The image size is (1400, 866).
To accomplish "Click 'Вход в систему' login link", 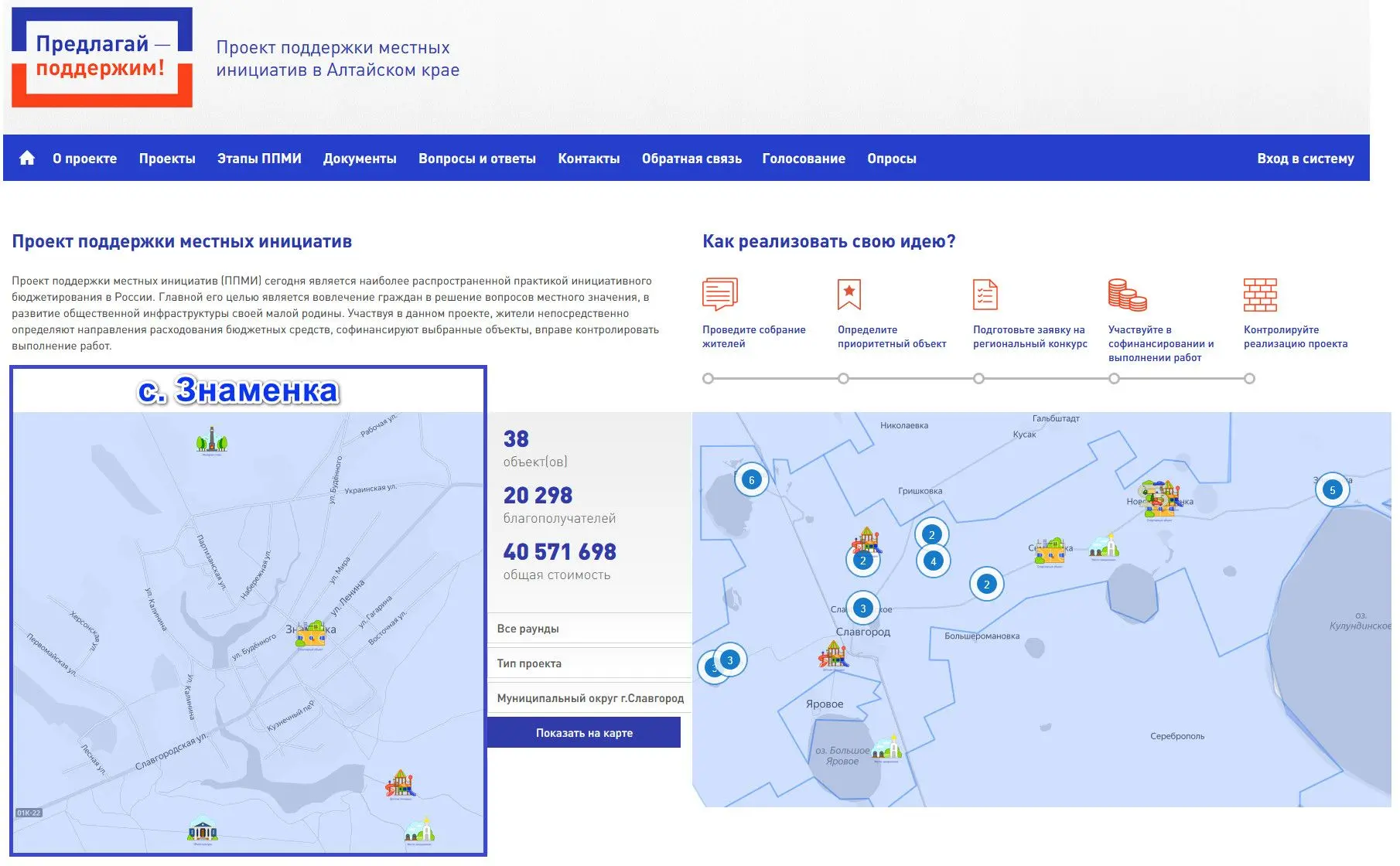I will coord(1306,159).
